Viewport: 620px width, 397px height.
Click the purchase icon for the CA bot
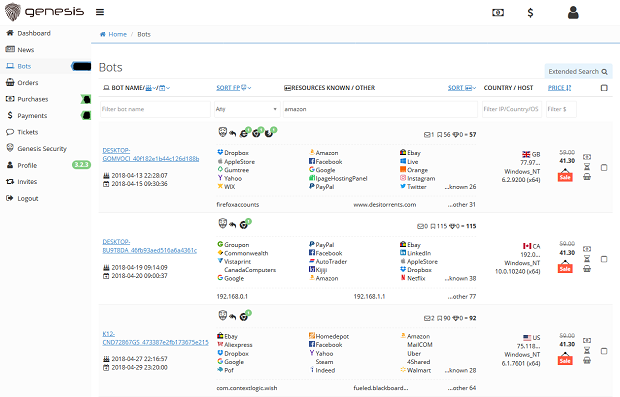587,249
